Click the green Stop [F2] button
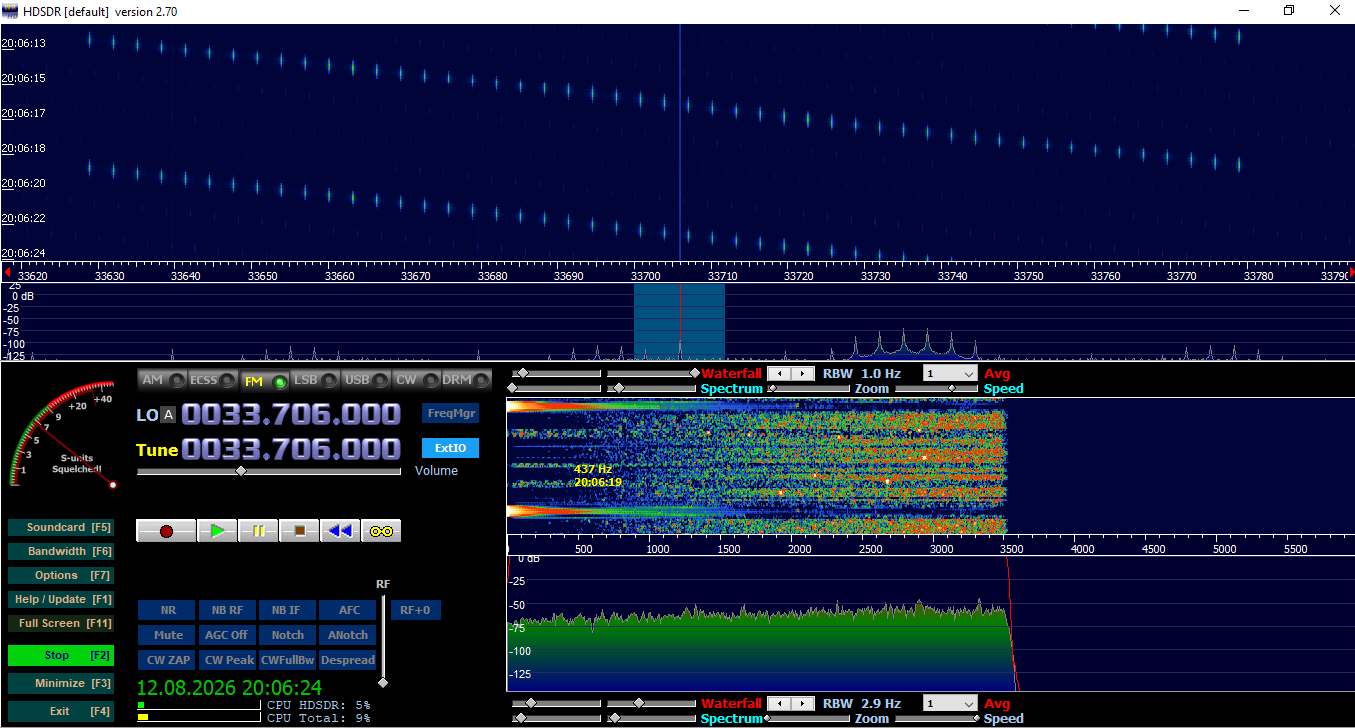The width and height of the screenshot is (1355, 728). (x=60, y=655)
